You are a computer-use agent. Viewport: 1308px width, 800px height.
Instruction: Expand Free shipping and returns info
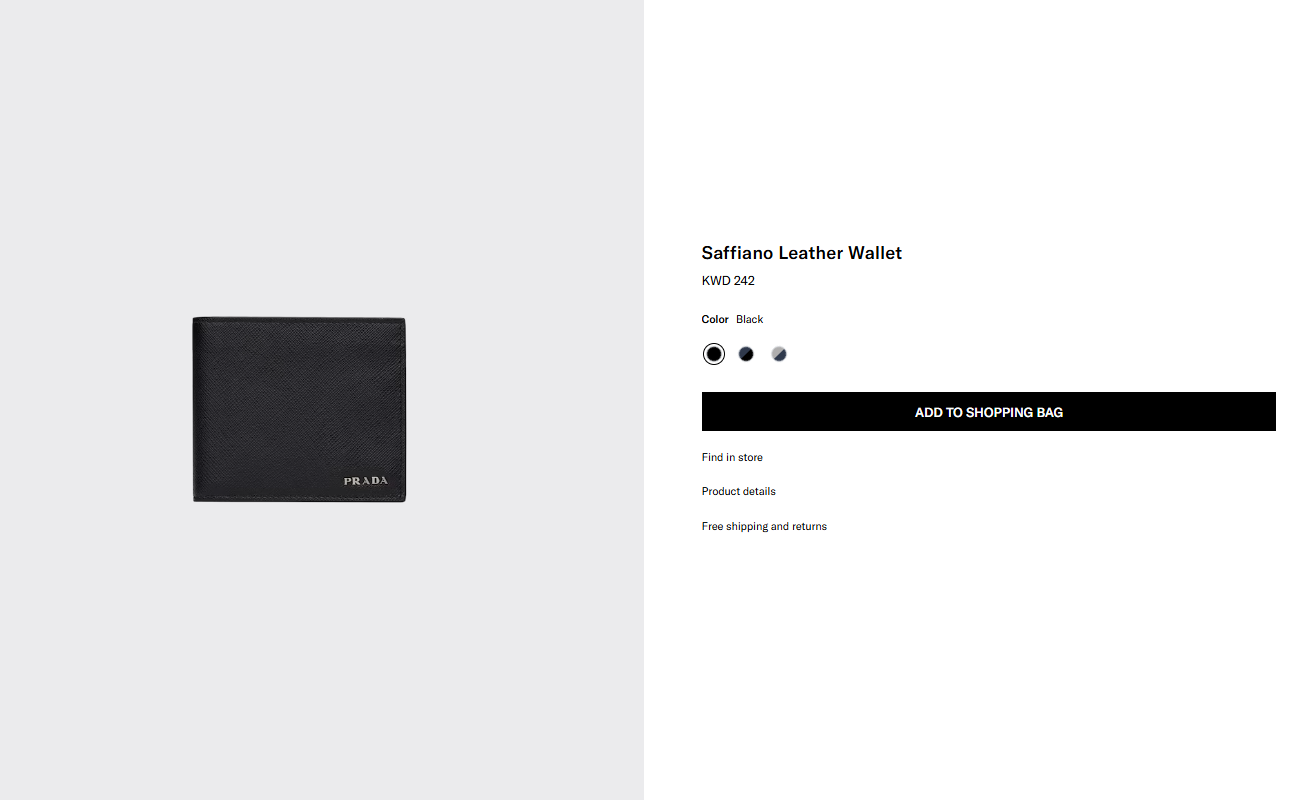click(x=764, y=526)
